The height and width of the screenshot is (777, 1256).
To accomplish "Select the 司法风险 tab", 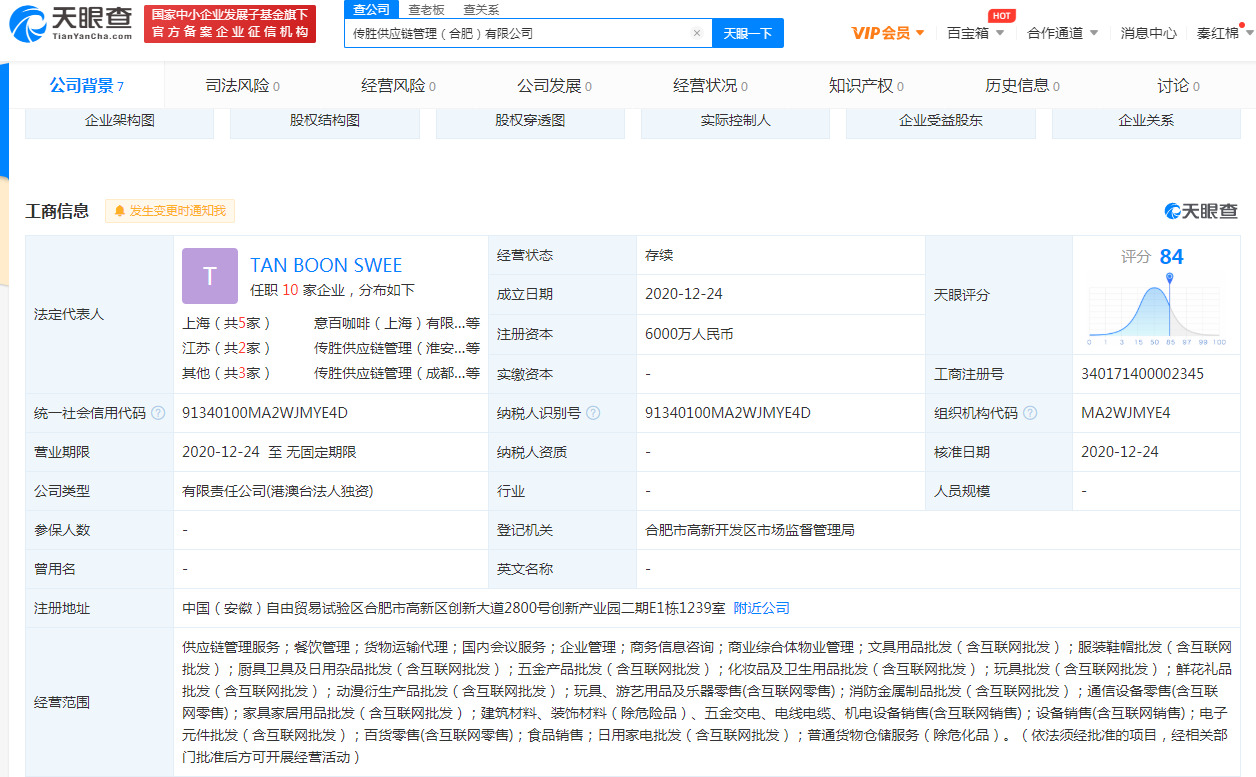I will click(243, 86).
